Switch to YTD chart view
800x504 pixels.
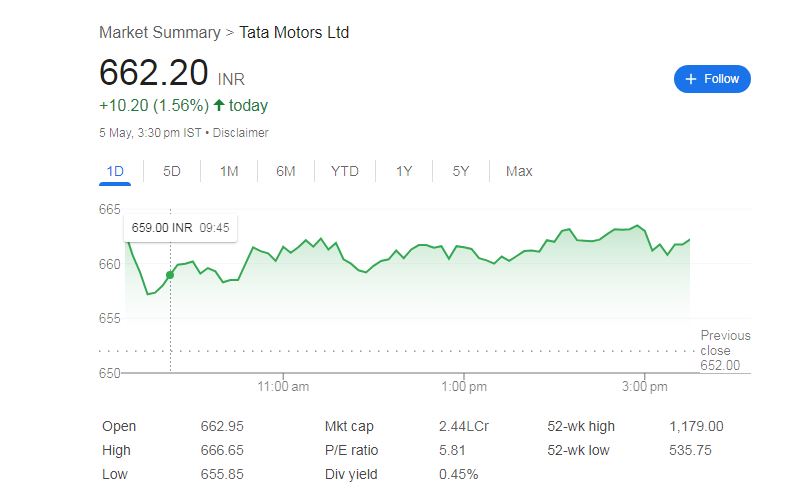coord(344,171)
